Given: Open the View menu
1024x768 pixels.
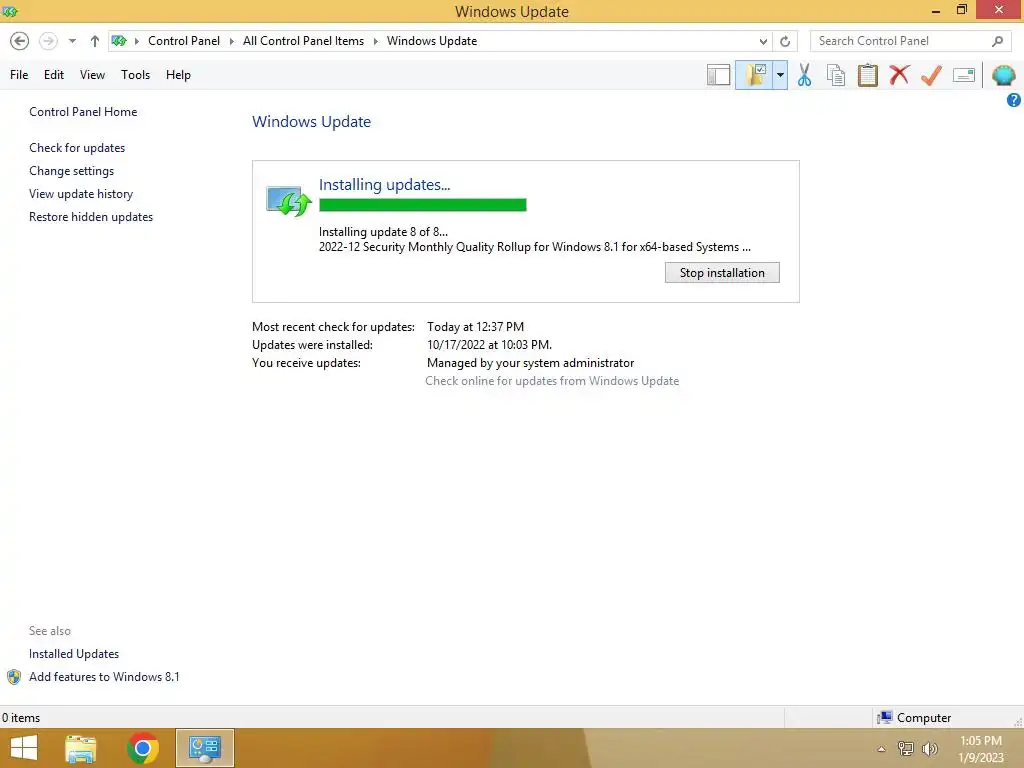Looking at the screenshot, I should click(92, 75).
